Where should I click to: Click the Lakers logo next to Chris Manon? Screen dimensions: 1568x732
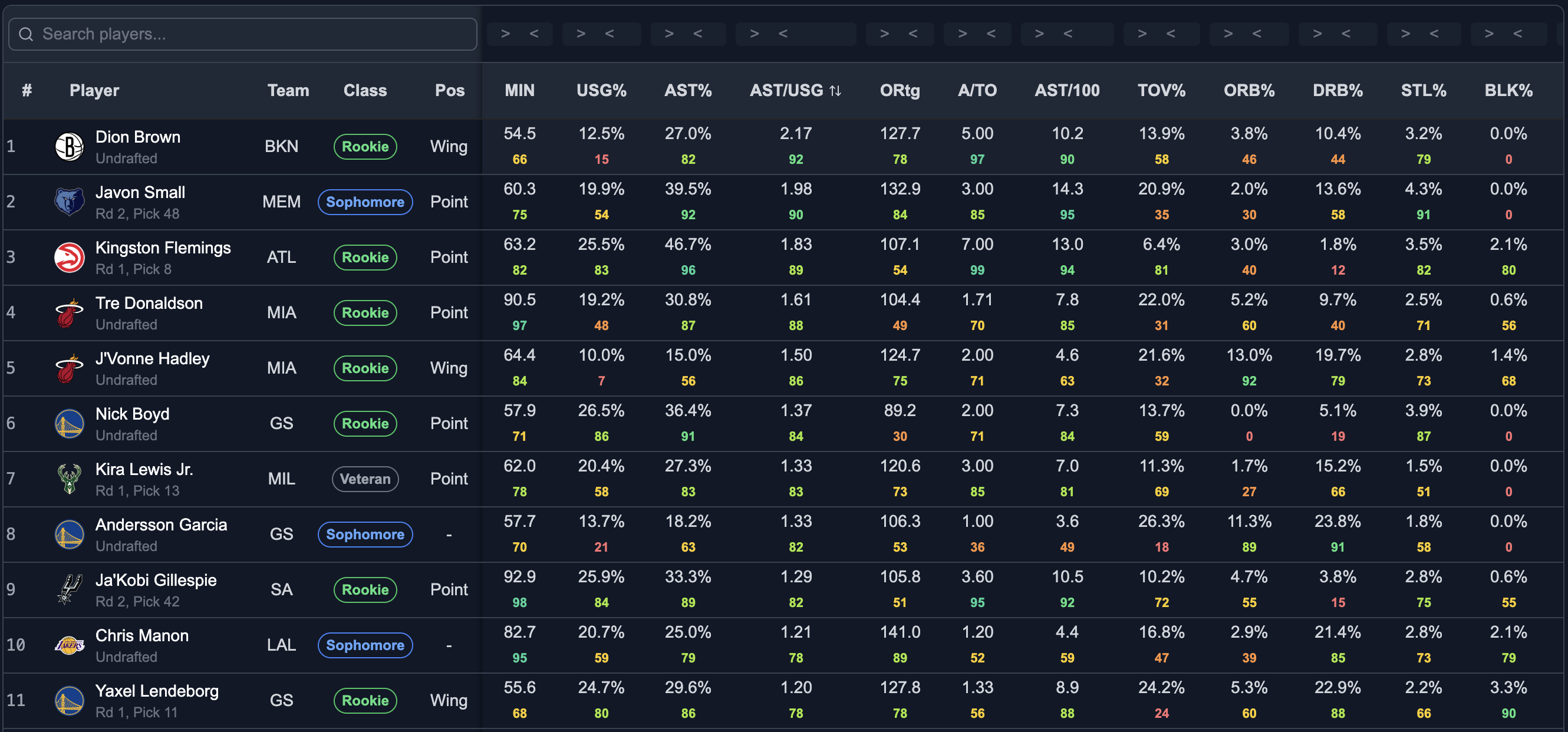[x=70, y=645]
